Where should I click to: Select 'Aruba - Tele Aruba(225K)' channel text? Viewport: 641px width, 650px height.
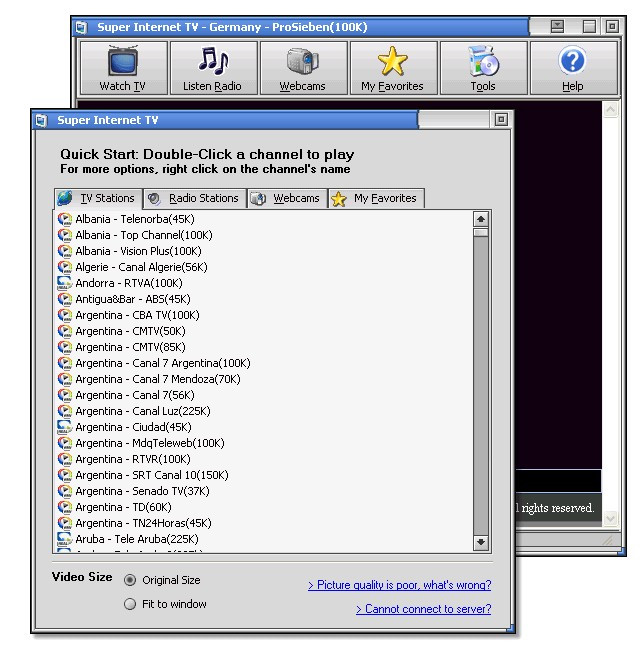(x=137, y=539)
